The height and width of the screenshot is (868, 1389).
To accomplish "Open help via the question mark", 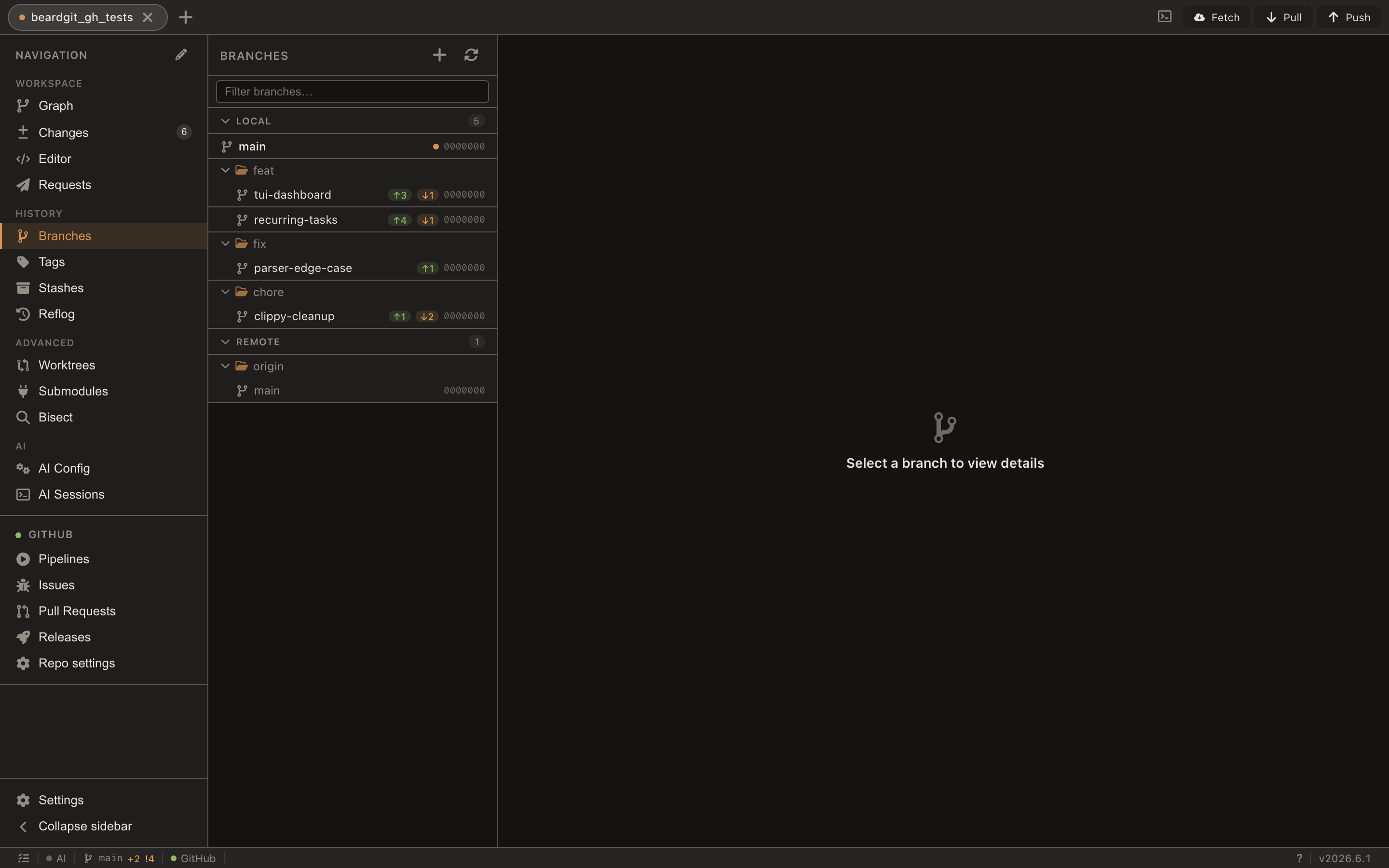I will (x=1299, y=858).
